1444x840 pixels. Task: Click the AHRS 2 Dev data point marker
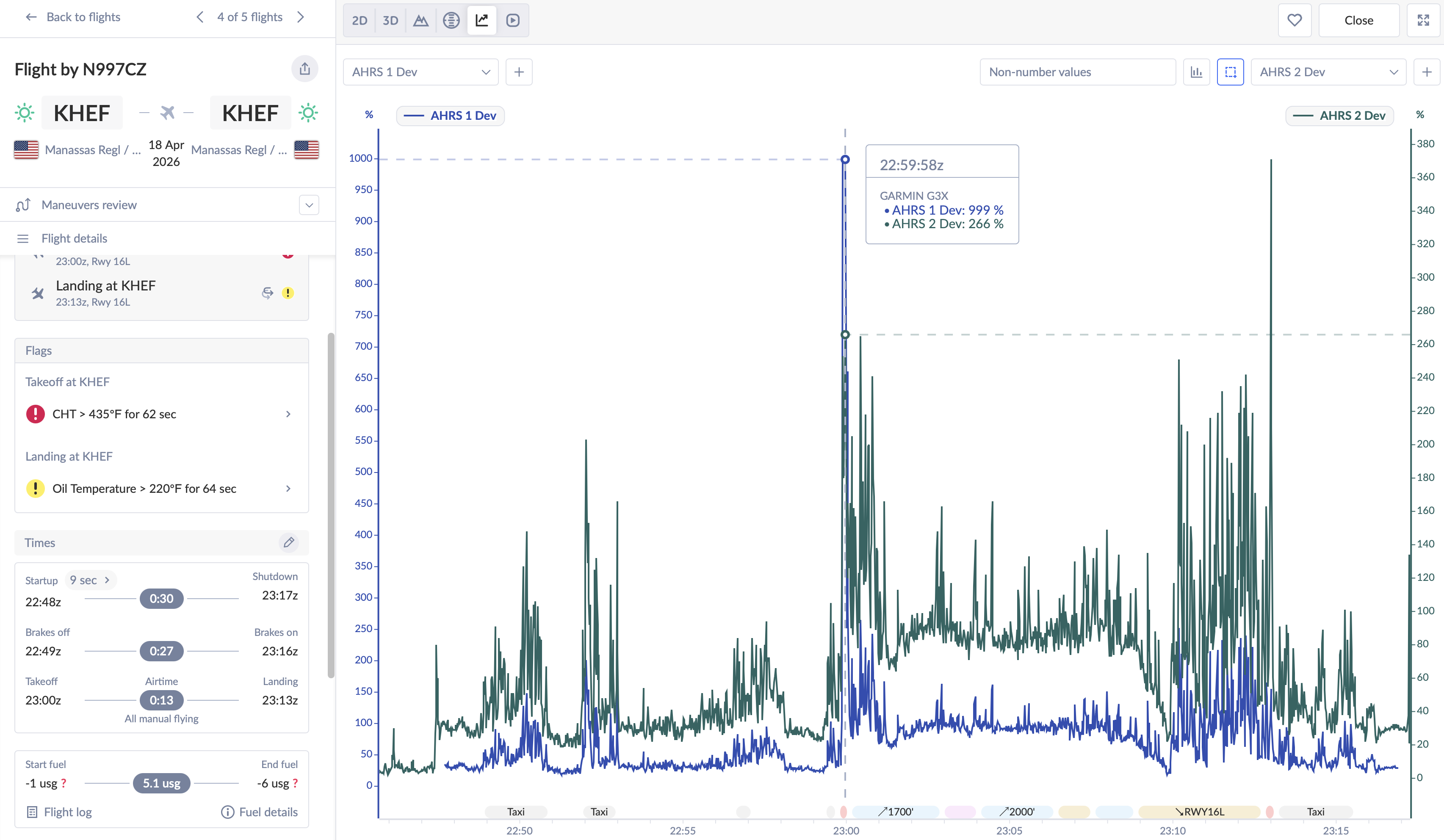tap(845, 334)
